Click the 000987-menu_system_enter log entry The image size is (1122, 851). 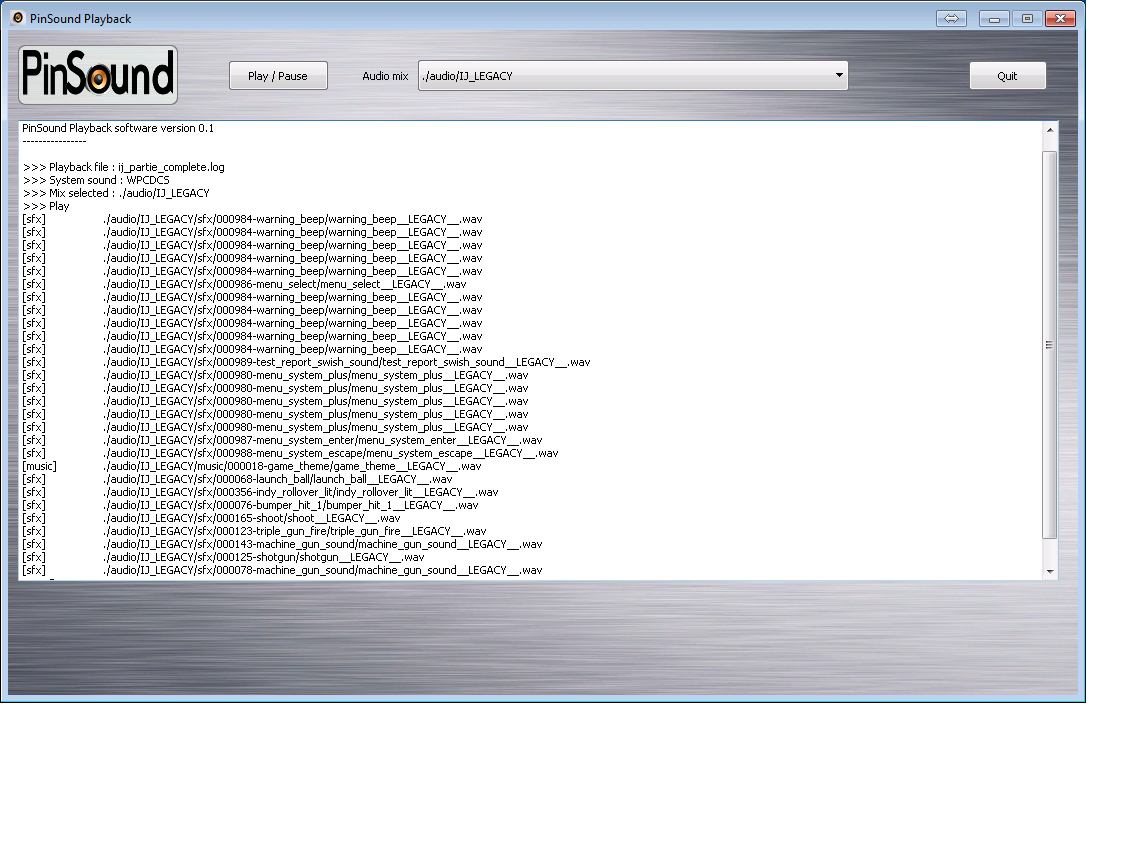click(282, 440)
